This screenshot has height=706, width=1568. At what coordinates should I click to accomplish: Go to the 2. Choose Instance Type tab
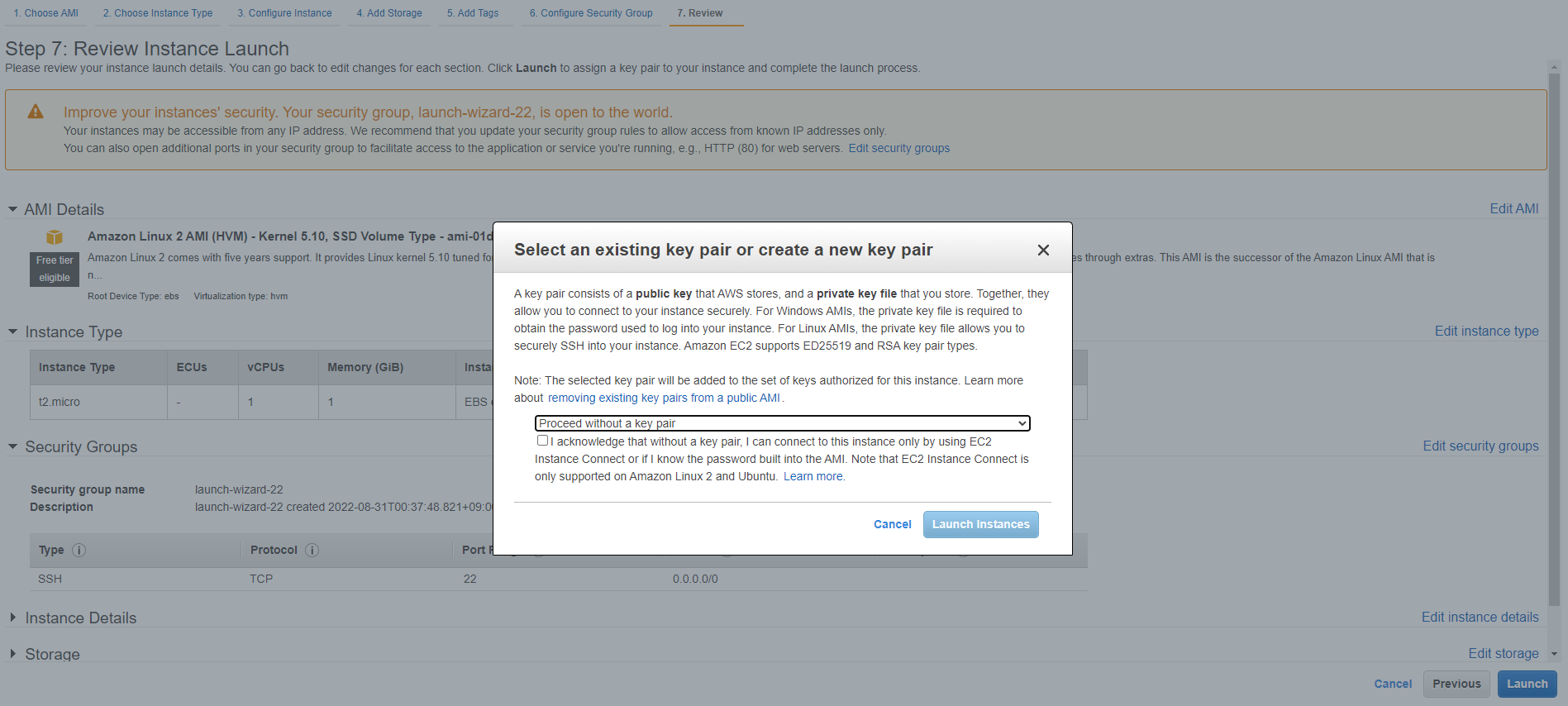[x=158, y=13]
